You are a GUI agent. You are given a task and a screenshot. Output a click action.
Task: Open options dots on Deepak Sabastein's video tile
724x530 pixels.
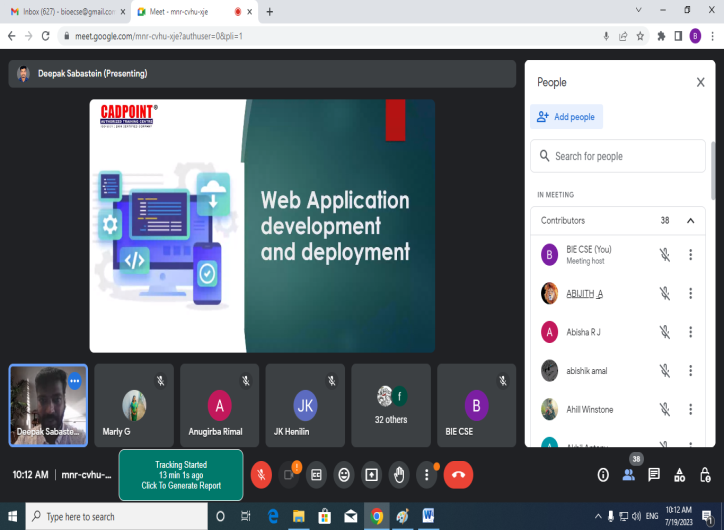click(75, 381)
